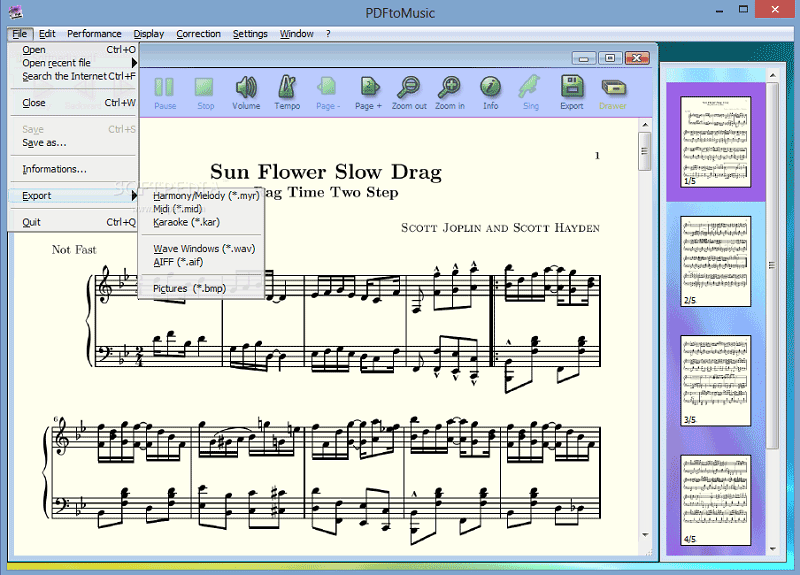Screen dimensions: 800x575
Task: Open the Edit menu
Action: tap(47, 34)
